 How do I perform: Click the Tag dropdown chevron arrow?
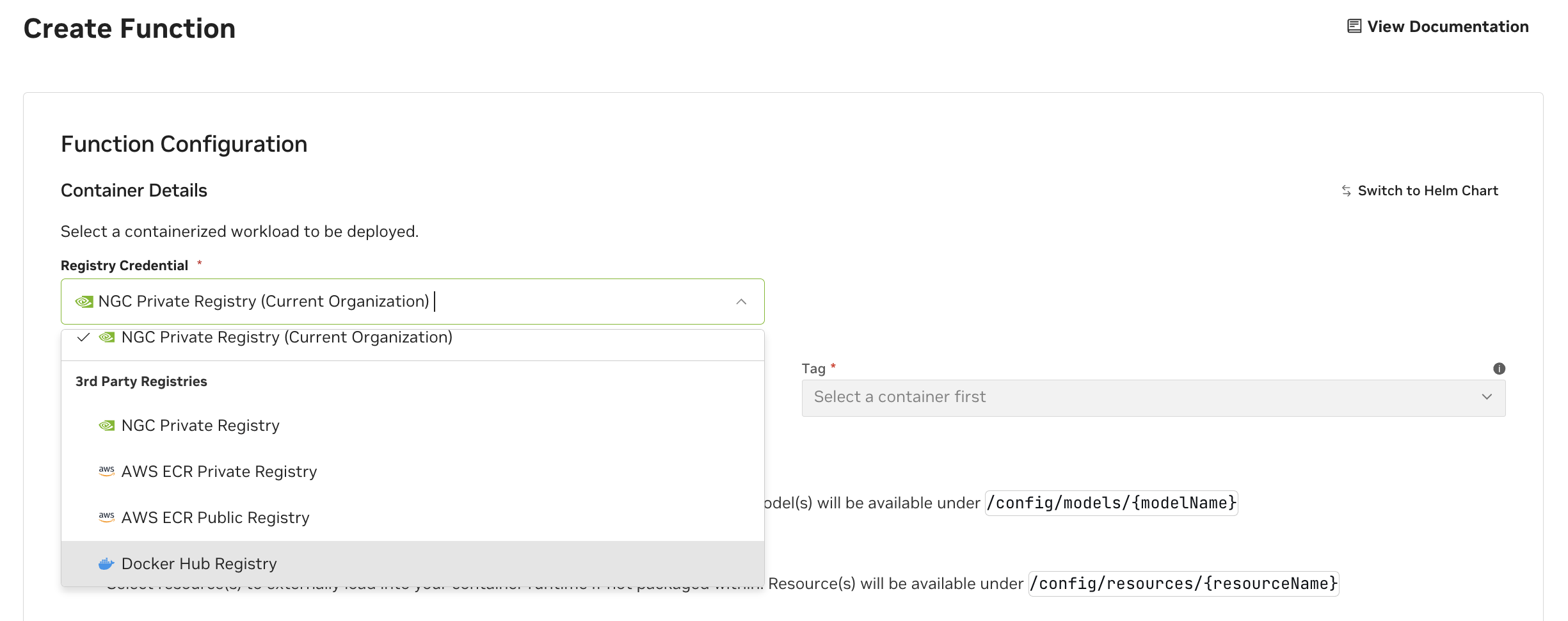click(x=1487, y=397)
